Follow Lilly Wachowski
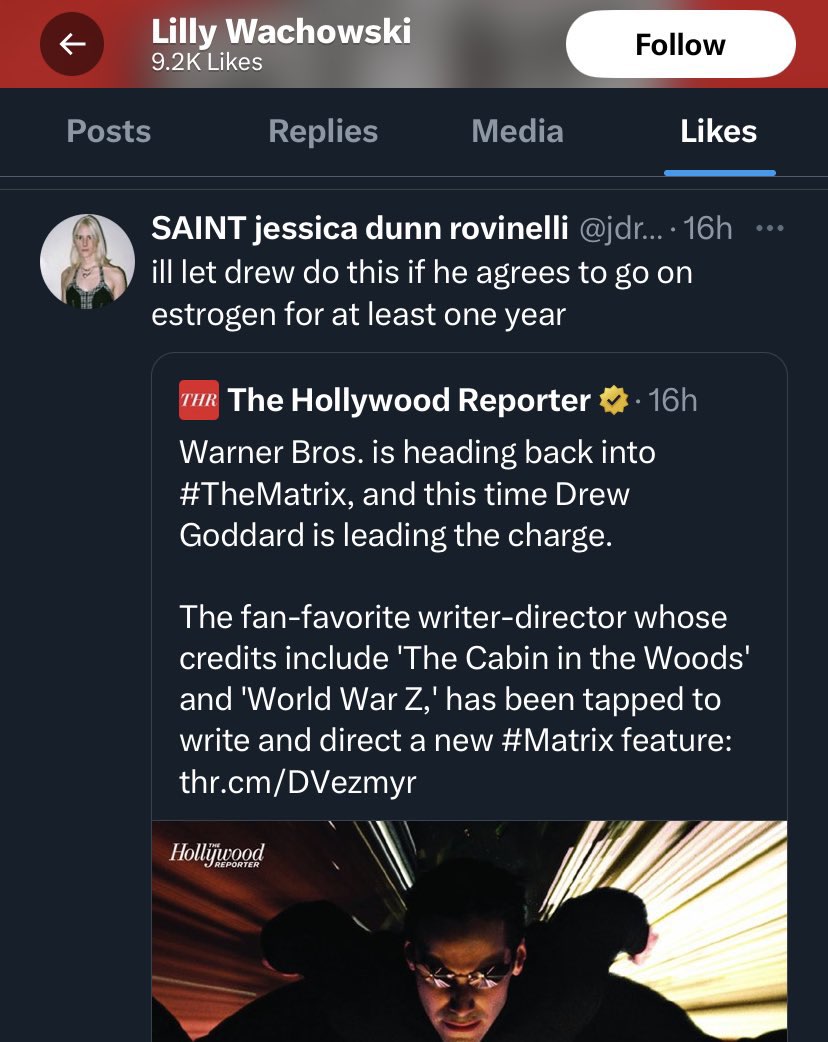This screenshot has width=828, height=1042. coord(680,45)
